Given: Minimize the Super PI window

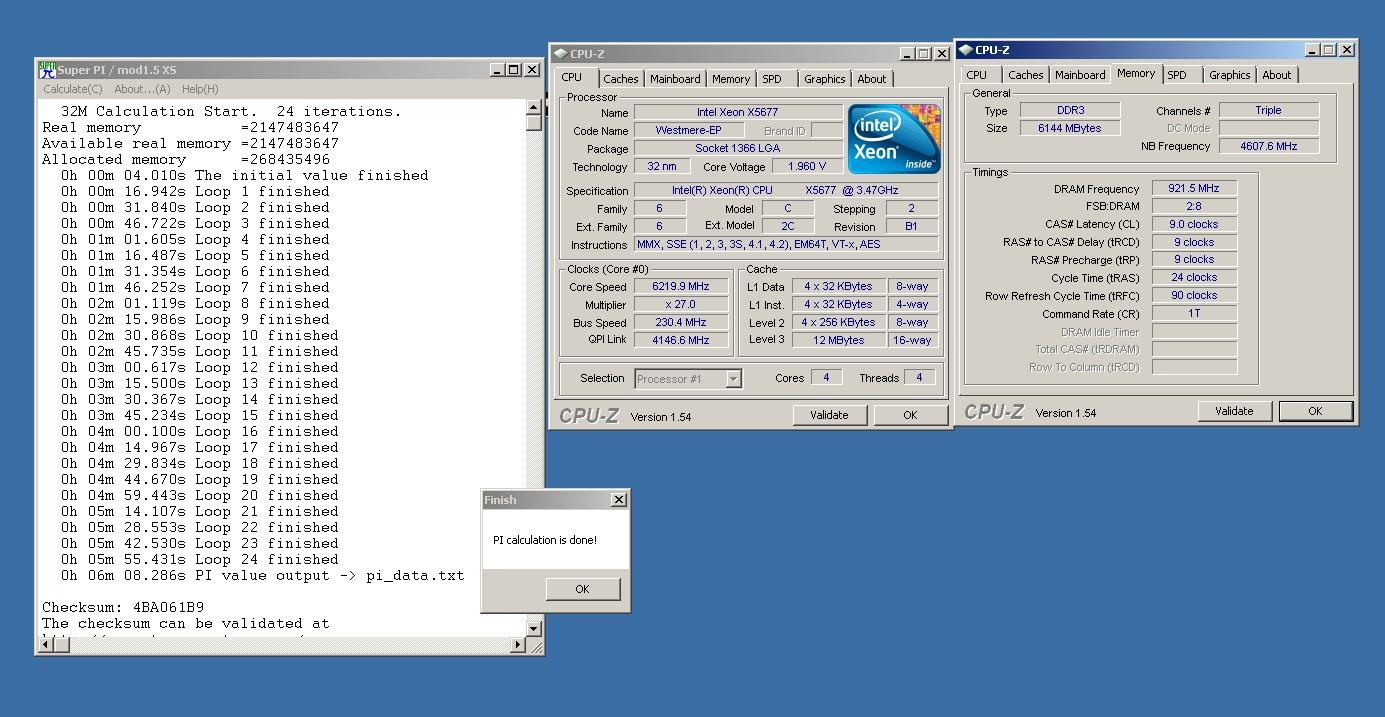Looking at the screenshot, I should point(498,70).
